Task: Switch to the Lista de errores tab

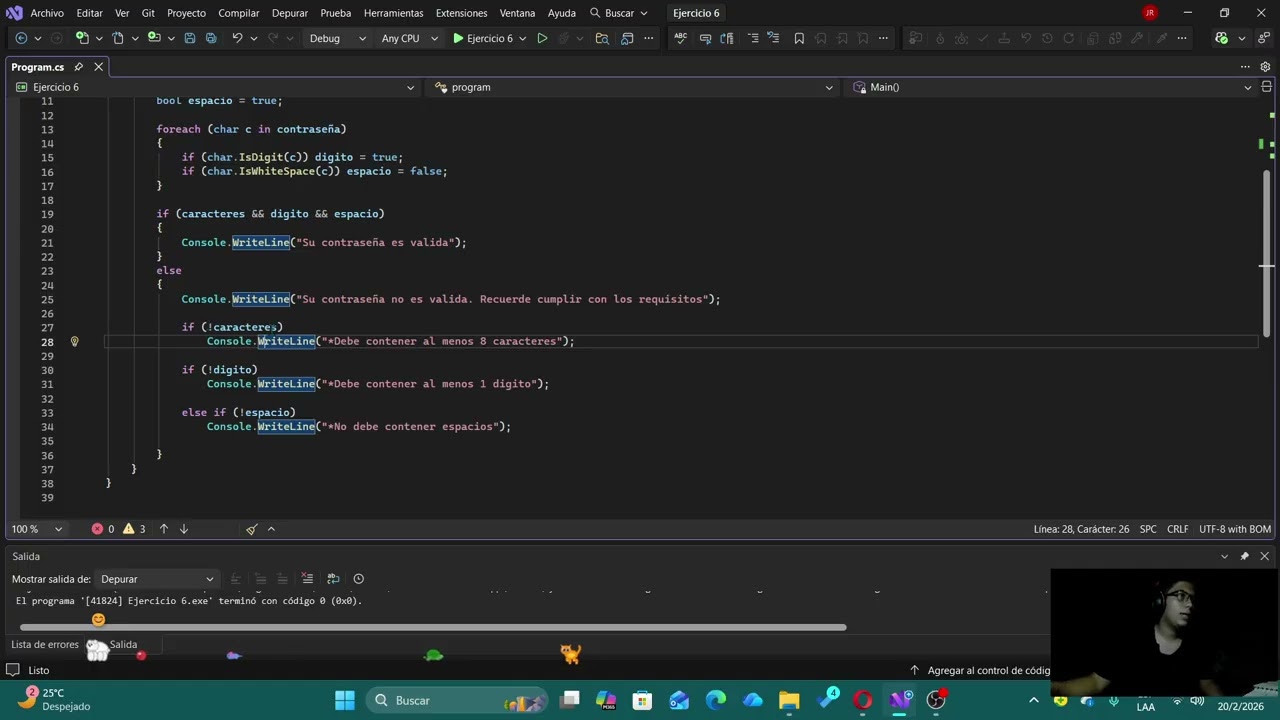Action: click(x=45, y=644)
